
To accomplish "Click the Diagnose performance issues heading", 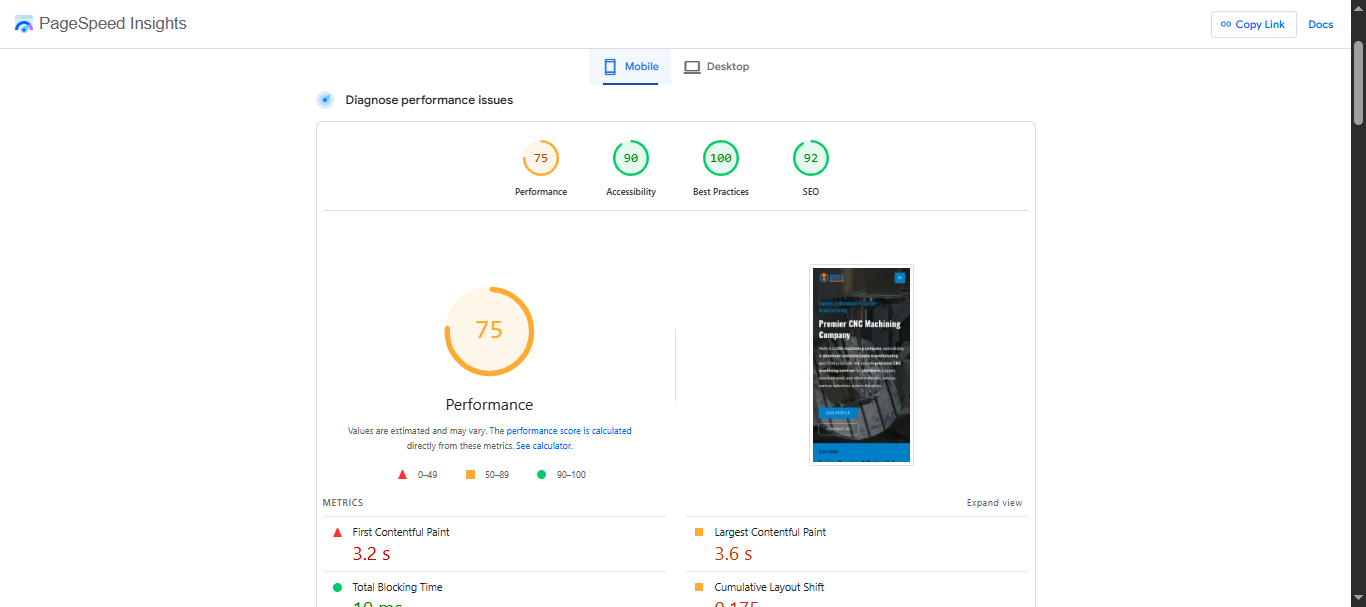I will coord(429,100).
